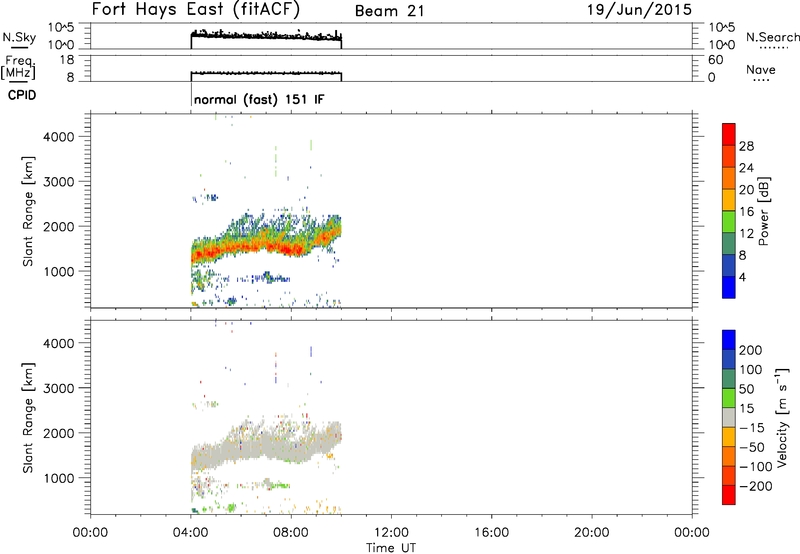Click the date "19/Jun/2015"
This screenshot has height=554, width=800.
(639, 9)
